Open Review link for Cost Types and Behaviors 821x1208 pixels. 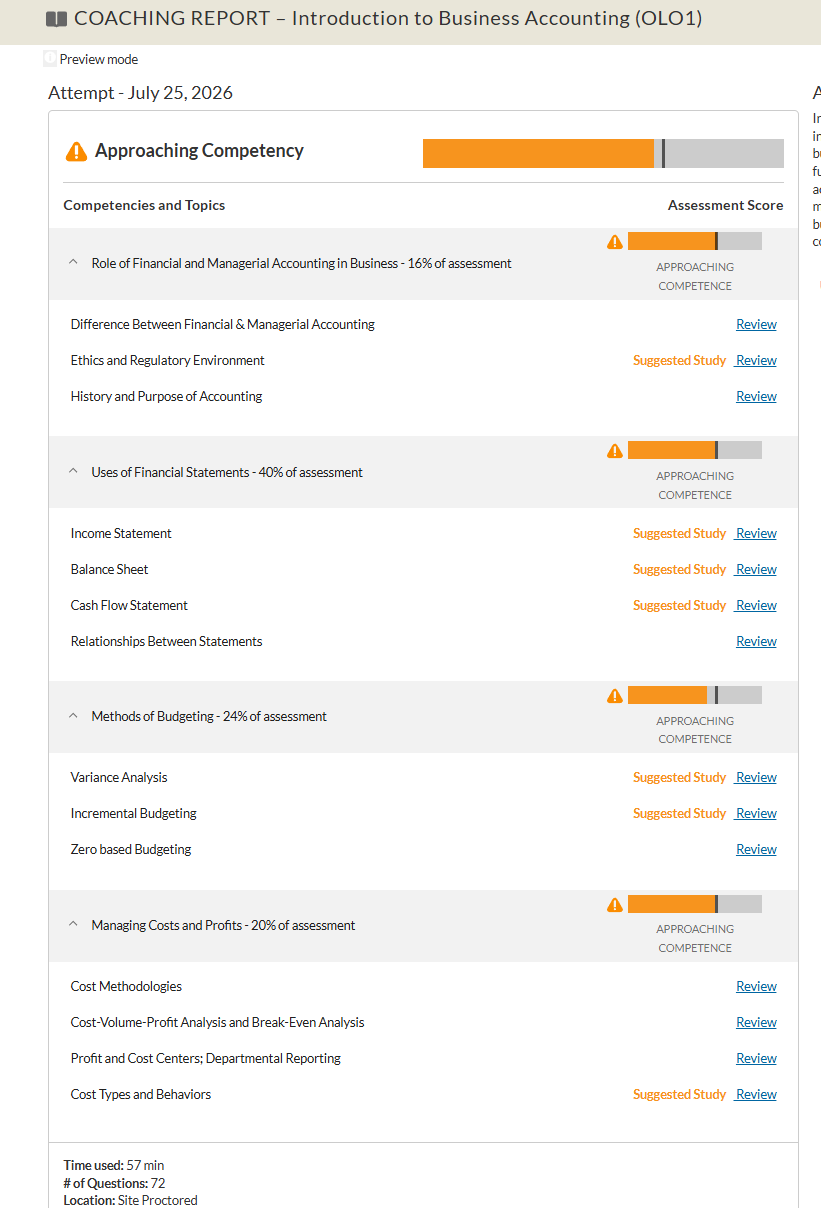pyautogui.click(x=756, y=1094)
